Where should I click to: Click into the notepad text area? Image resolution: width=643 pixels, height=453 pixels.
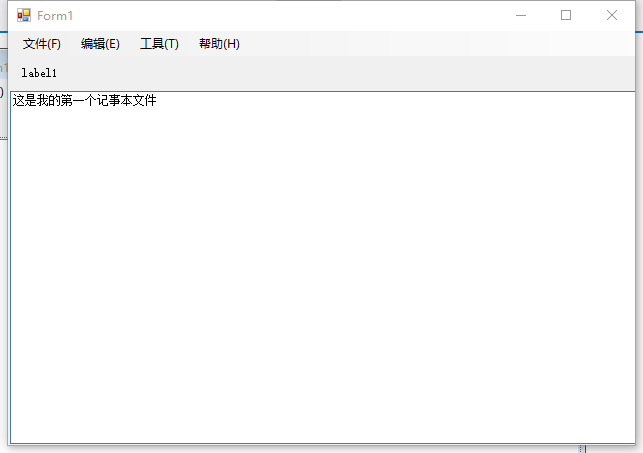coord(322,268)
